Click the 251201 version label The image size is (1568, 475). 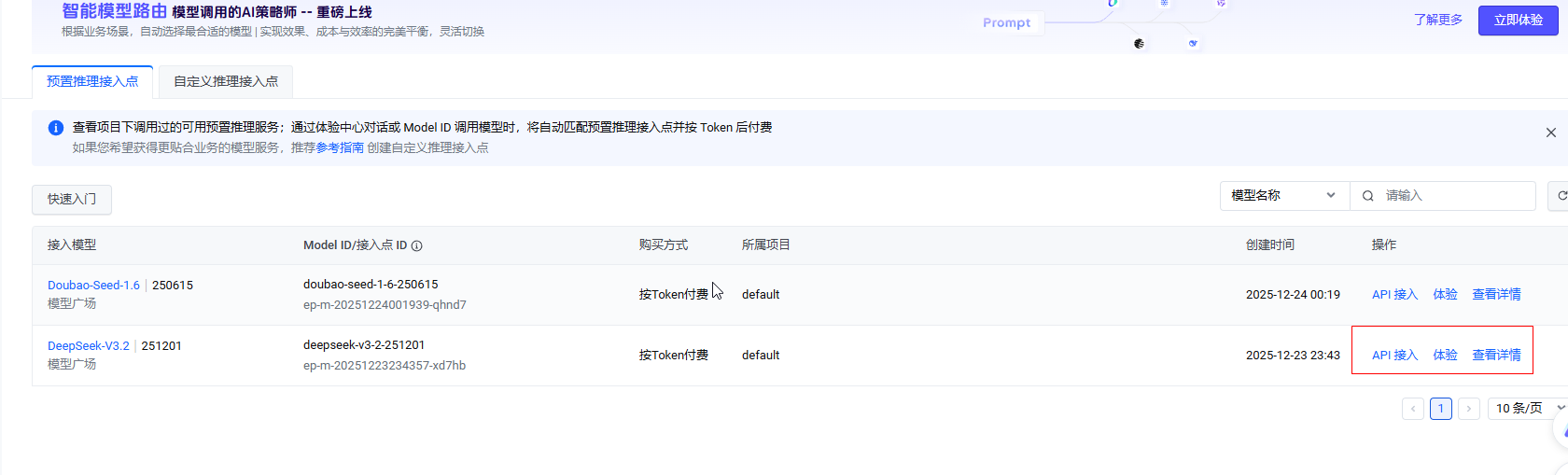[161, 346]
